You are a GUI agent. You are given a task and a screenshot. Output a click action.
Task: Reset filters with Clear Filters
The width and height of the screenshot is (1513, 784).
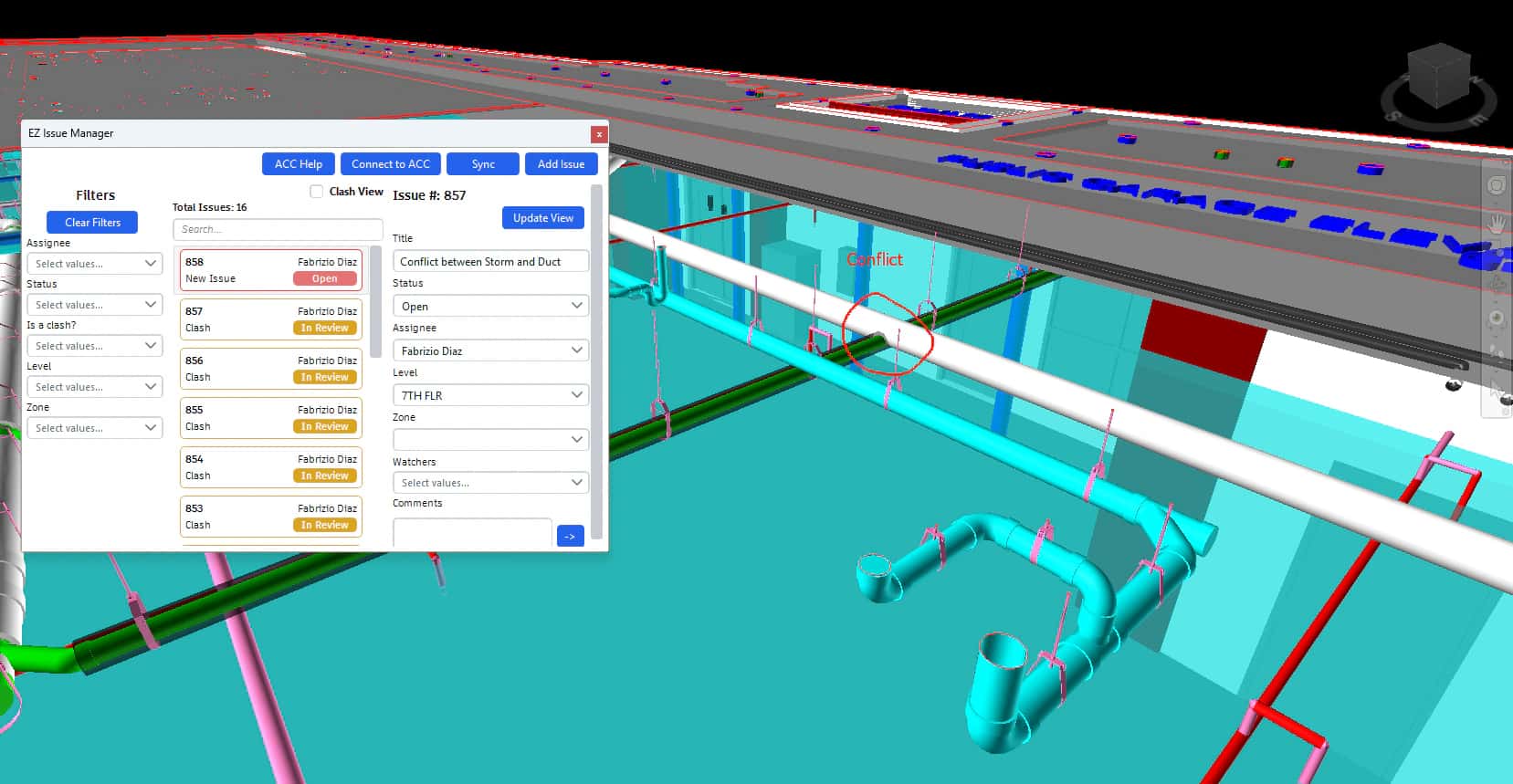tap(92, 223)
